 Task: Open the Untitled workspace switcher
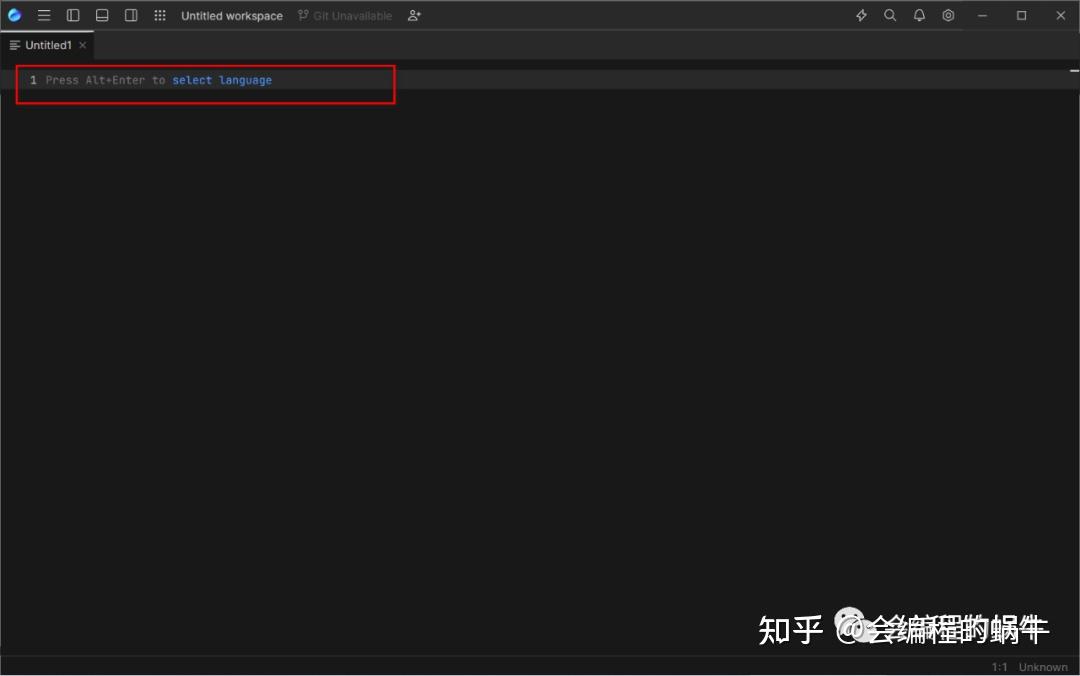232,15
